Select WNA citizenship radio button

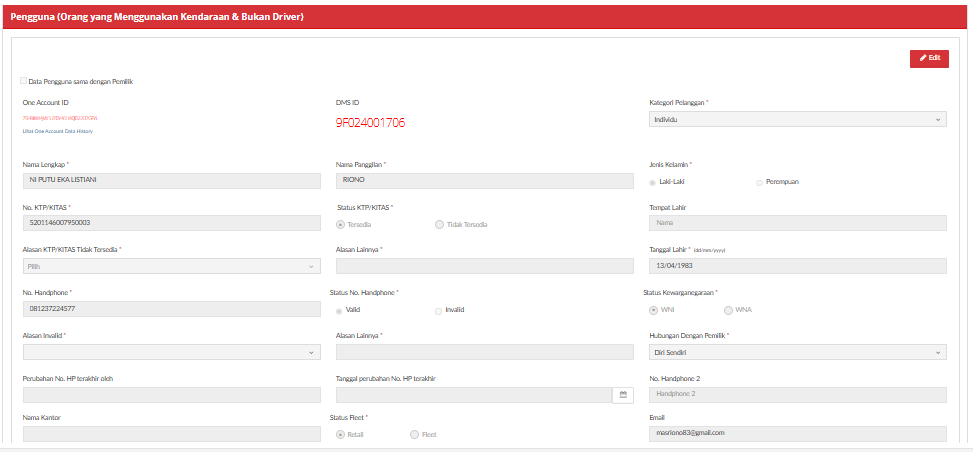coord(728,310)
